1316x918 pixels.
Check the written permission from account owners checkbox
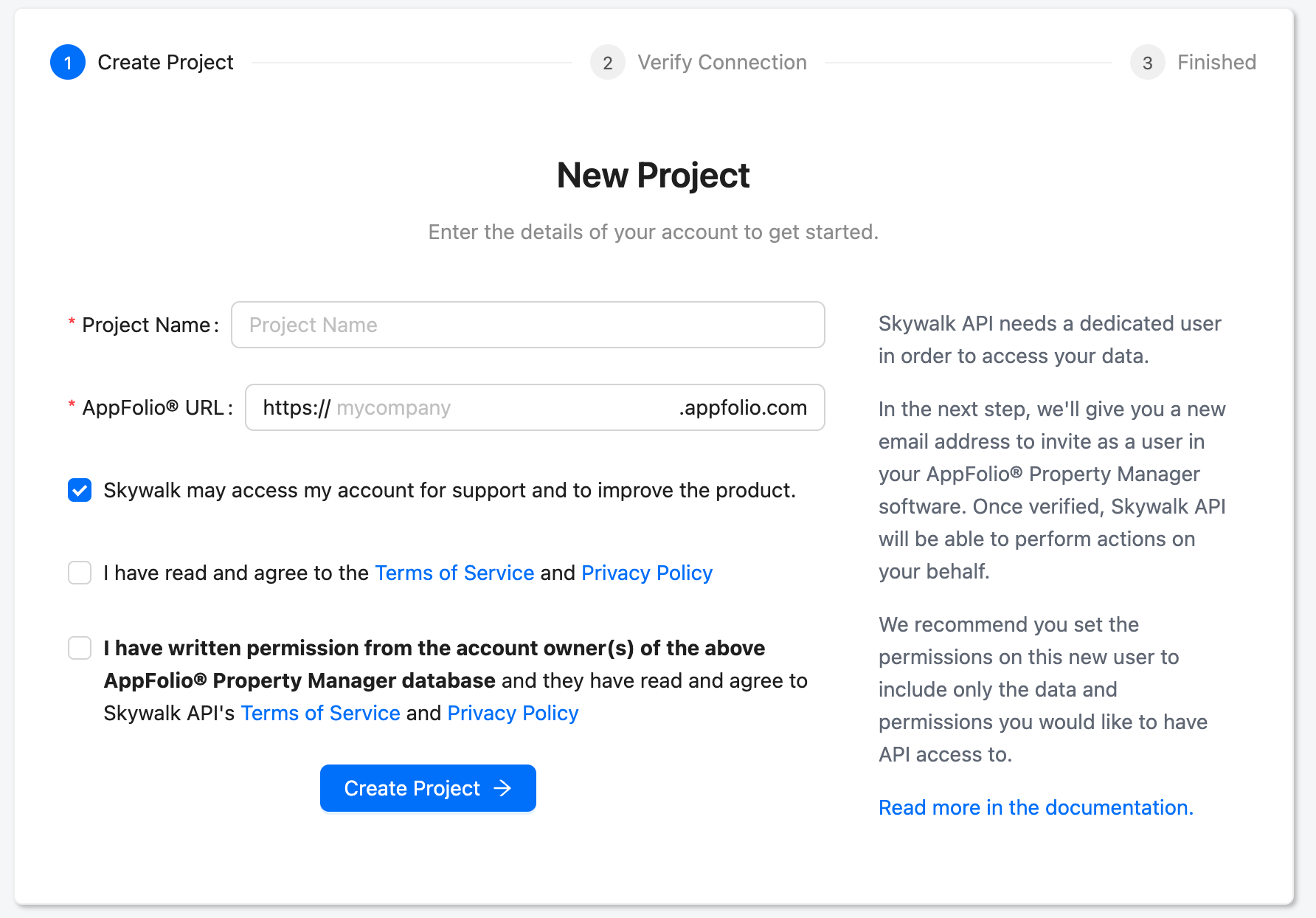point(79,648)
